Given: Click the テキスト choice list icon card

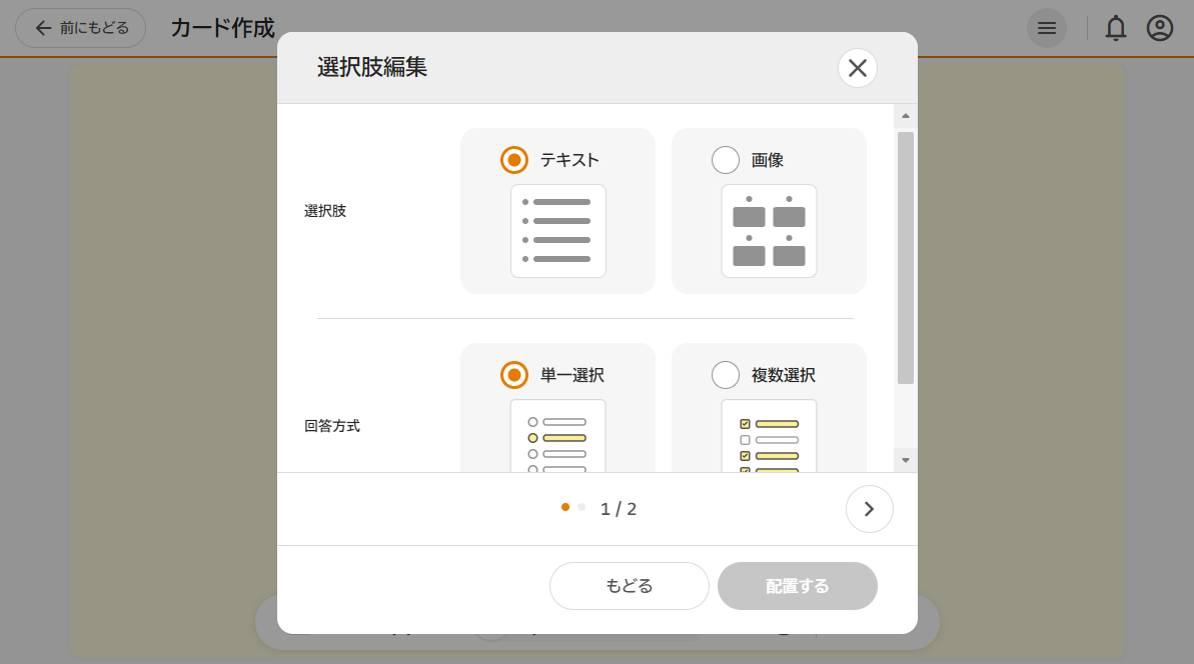Looking at the screenshot, I should [557, 231].
